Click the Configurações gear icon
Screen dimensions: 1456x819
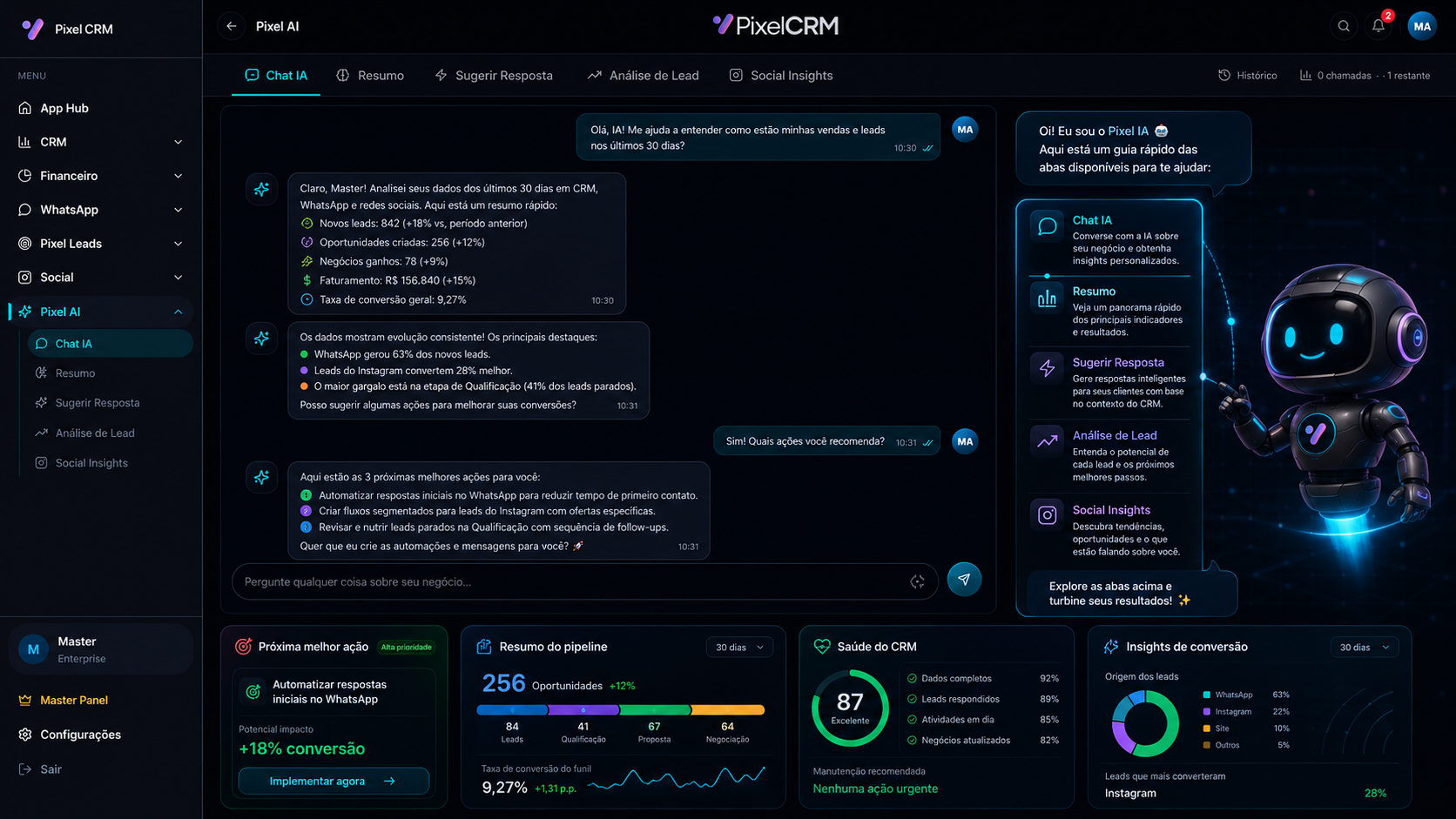coord(24,735)
